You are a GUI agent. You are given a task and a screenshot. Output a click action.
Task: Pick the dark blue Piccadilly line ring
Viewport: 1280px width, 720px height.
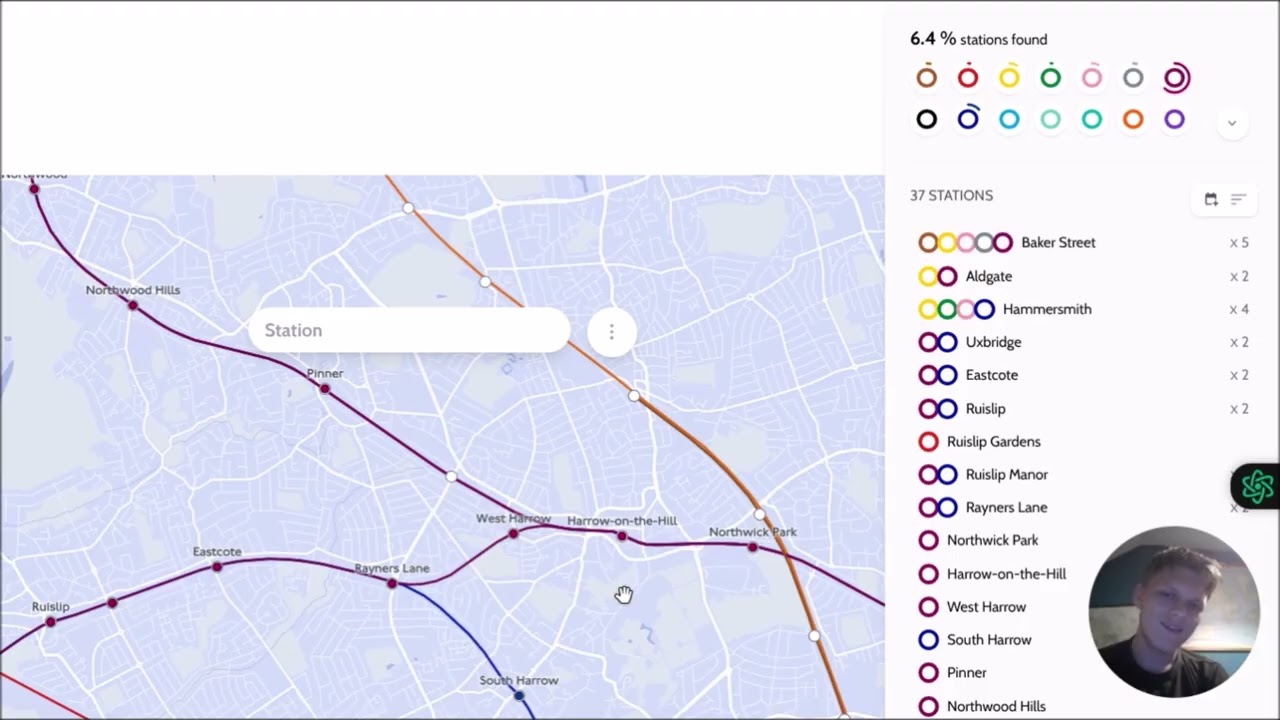click(x=968, y=119)
